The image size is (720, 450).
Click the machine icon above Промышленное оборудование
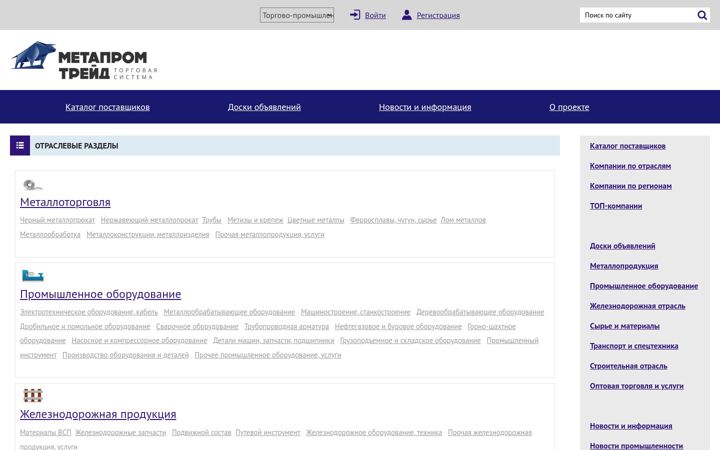click(33, 276)
